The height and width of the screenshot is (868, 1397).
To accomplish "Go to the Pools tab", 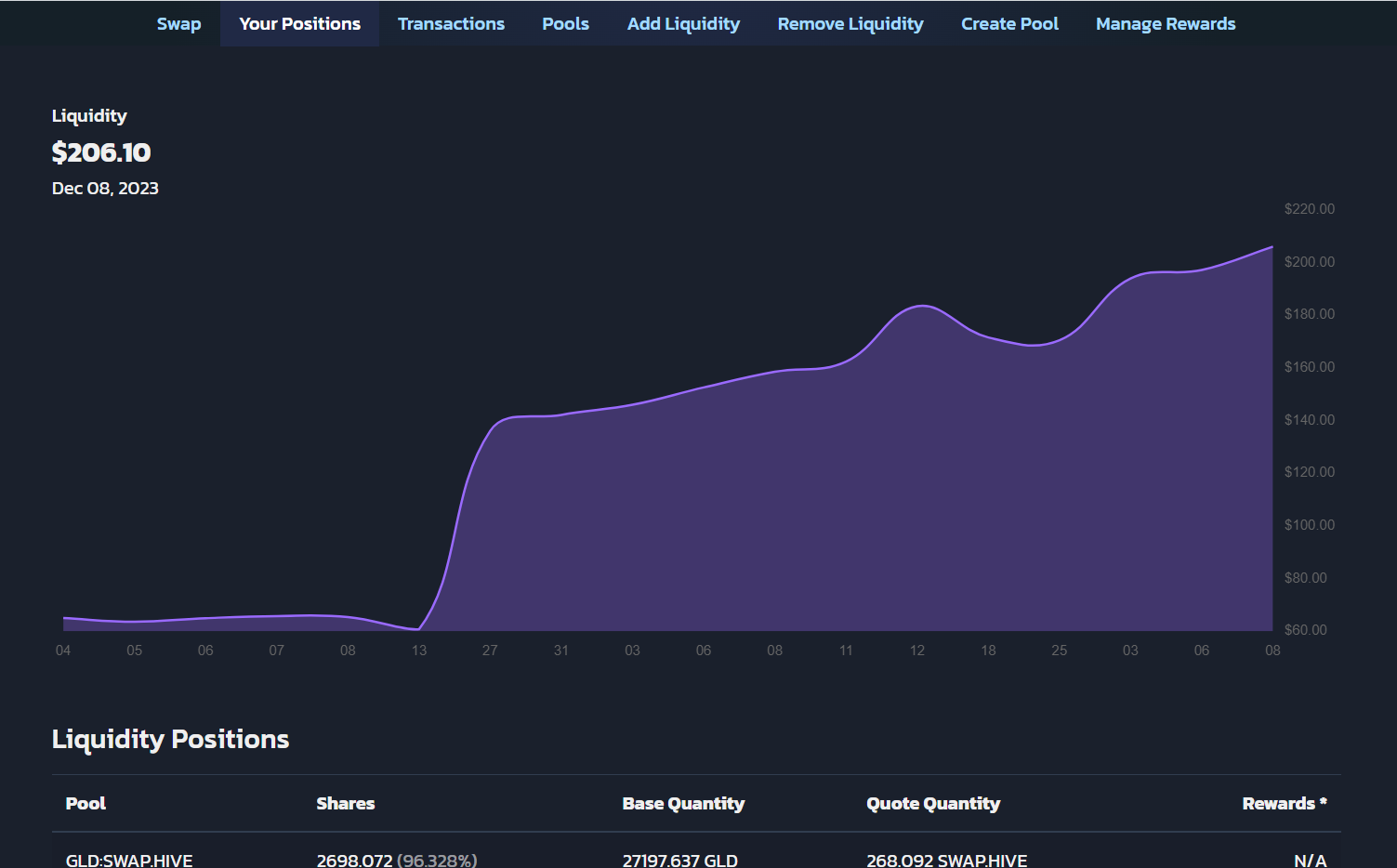I will coord(565,24).
